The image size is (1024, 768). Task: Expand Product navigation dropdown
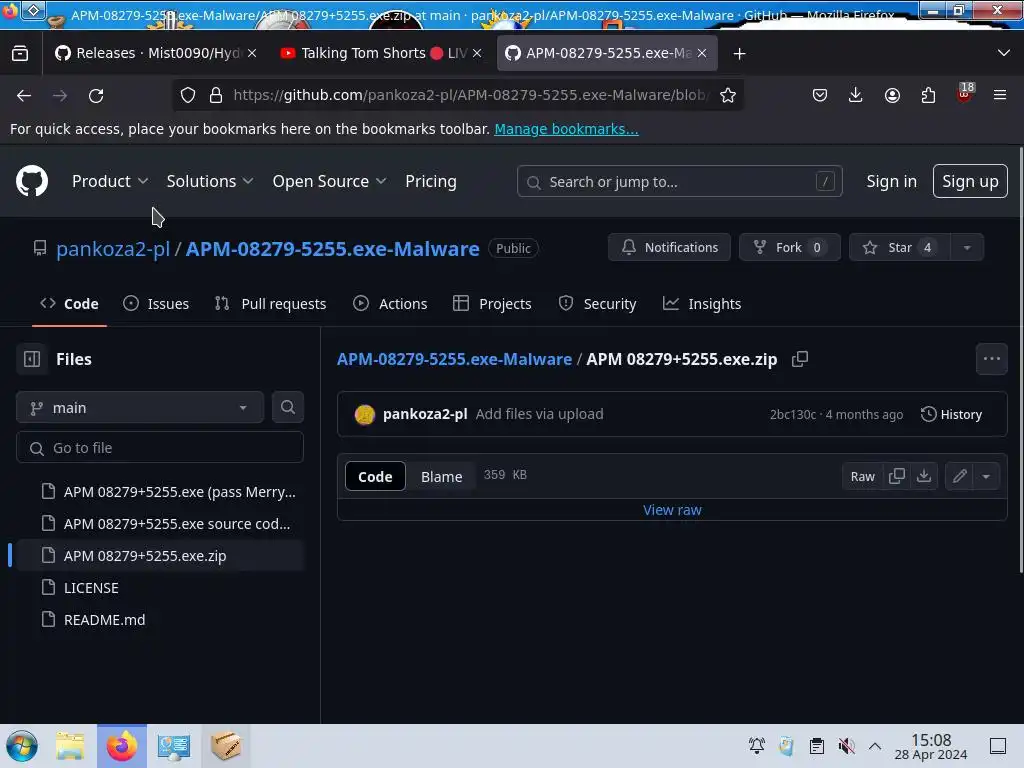110,181
